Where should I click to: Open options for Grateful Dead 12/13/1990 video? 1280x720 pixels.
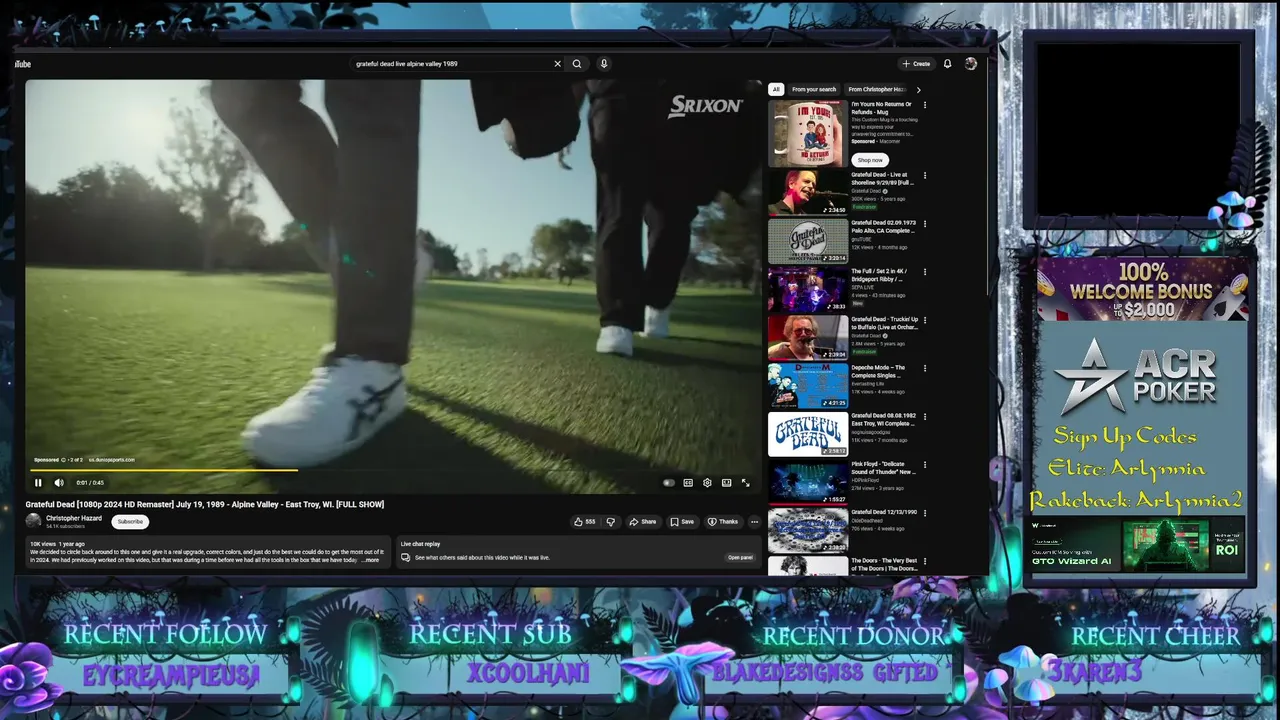click(x=925, y=514)
